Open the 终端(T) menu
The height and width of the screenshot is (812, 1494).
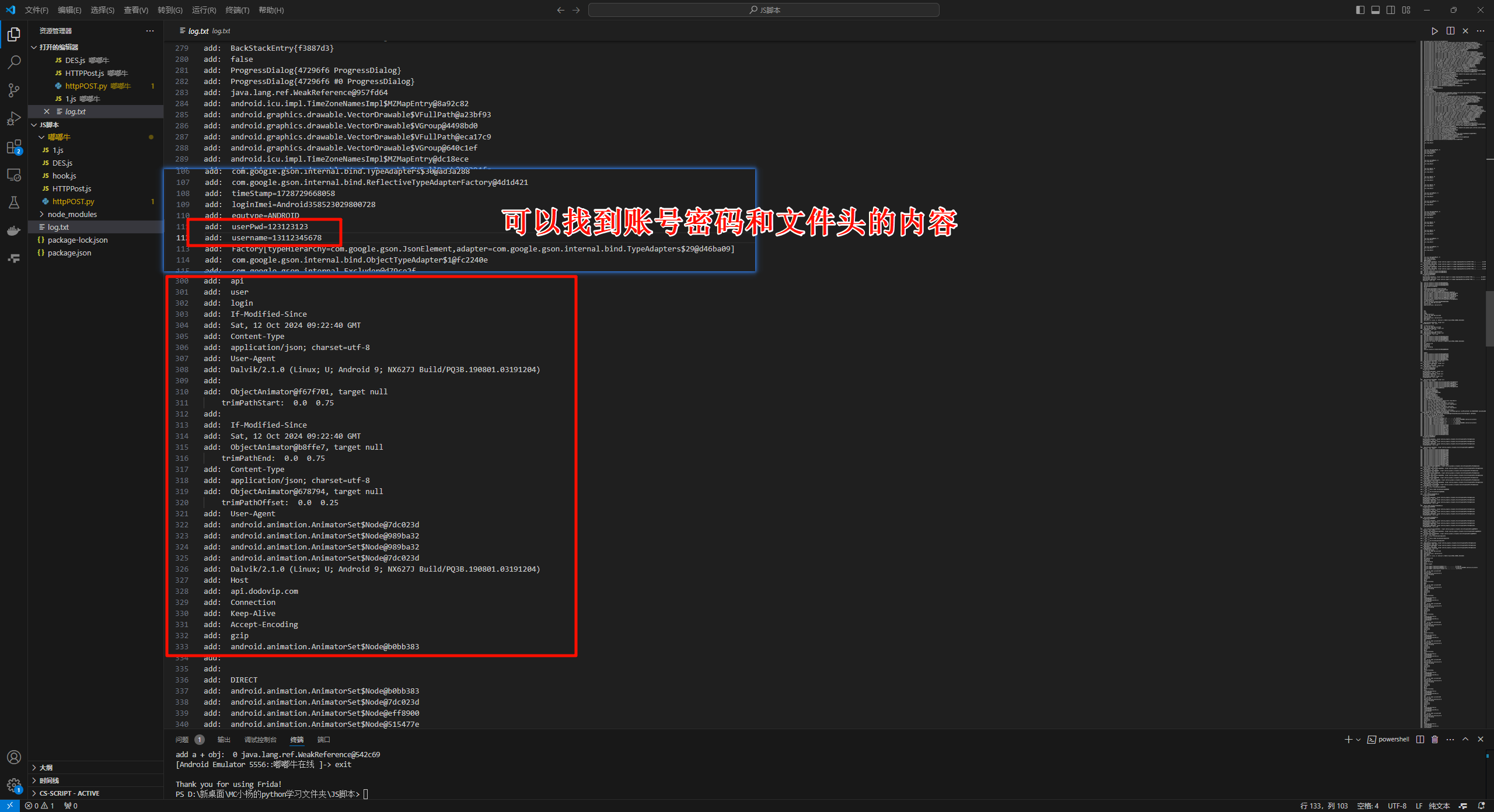point(237,10)
